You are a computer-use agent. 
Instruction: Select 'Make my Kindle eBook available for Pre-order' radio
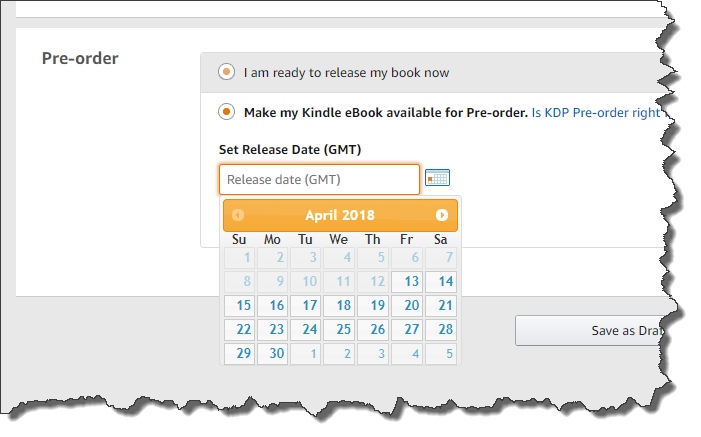[226, 111]
